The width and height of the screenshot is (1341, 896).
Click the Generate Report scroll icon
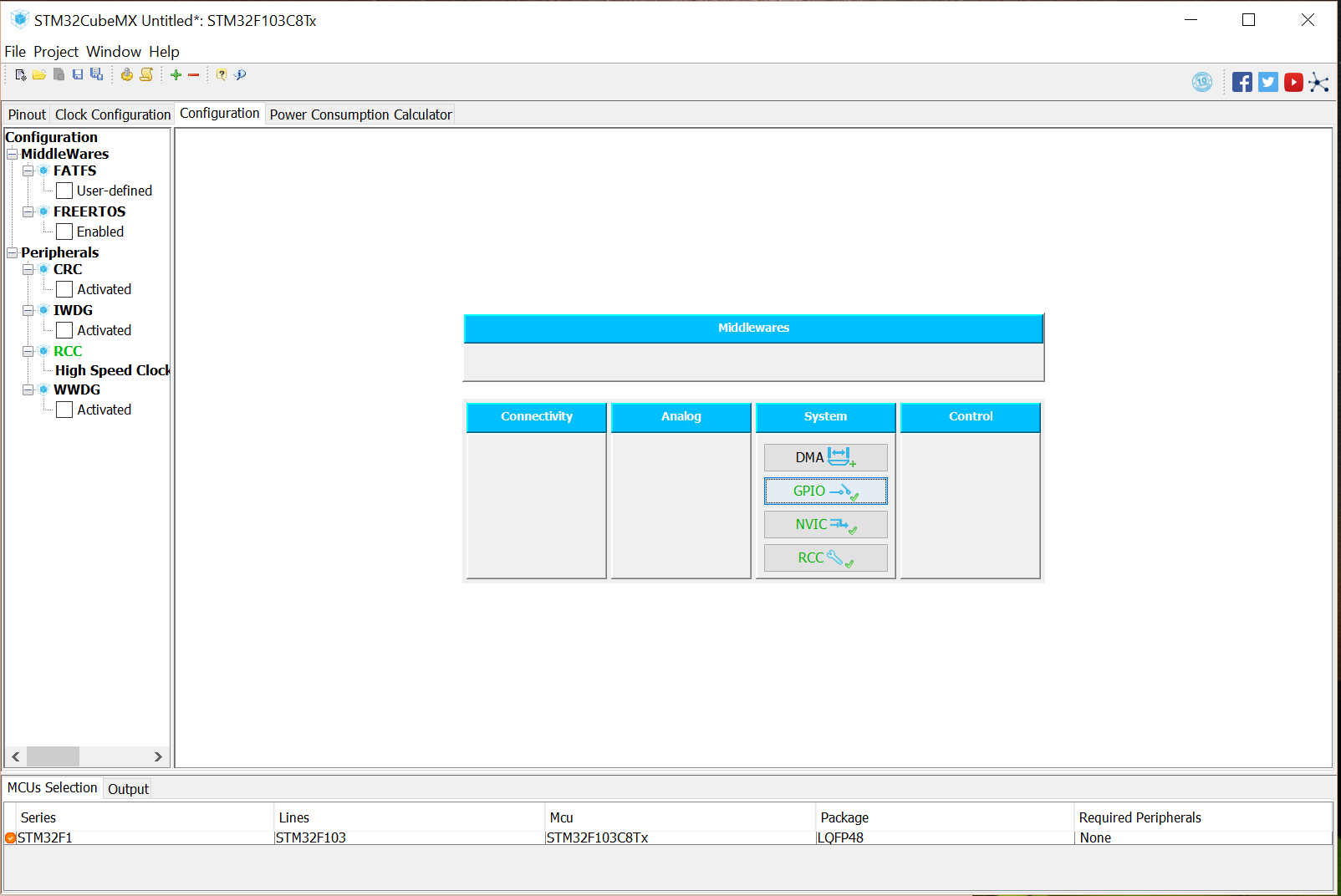[x=146, y=74]
